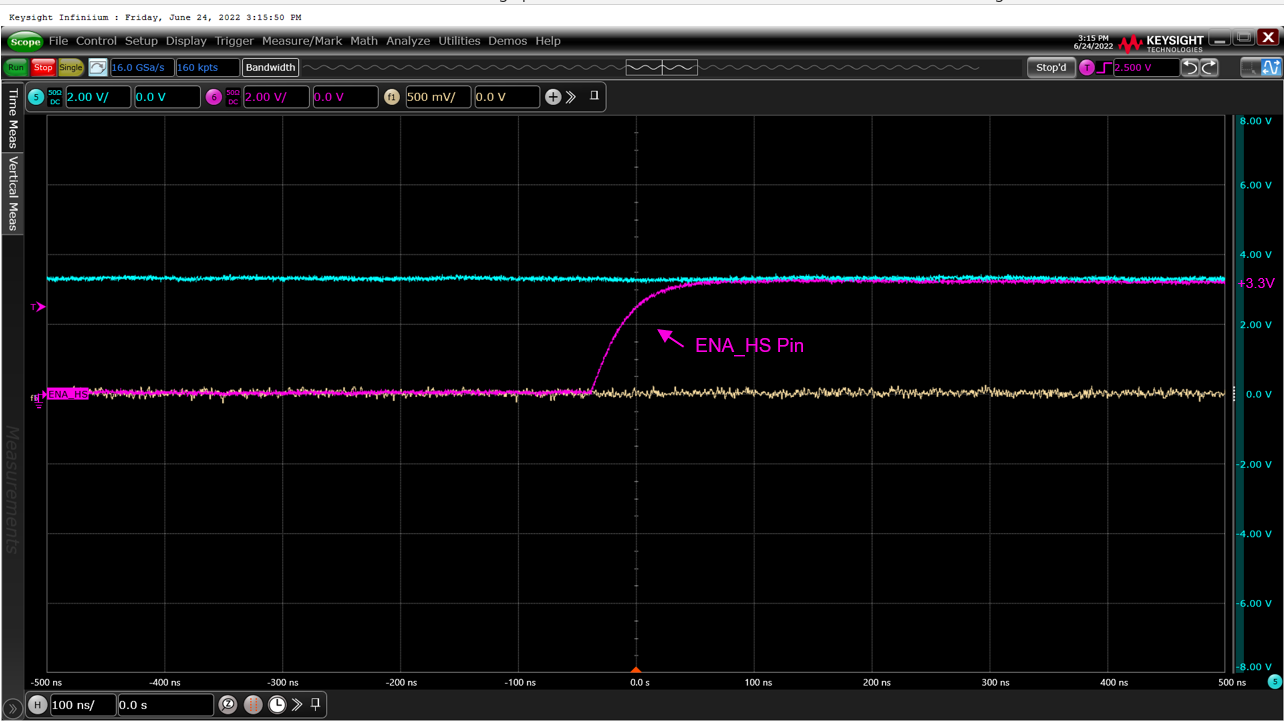Open the Time Meas side tab
Viewport: 1284px width, 721px height.
(x=13, y=118)
